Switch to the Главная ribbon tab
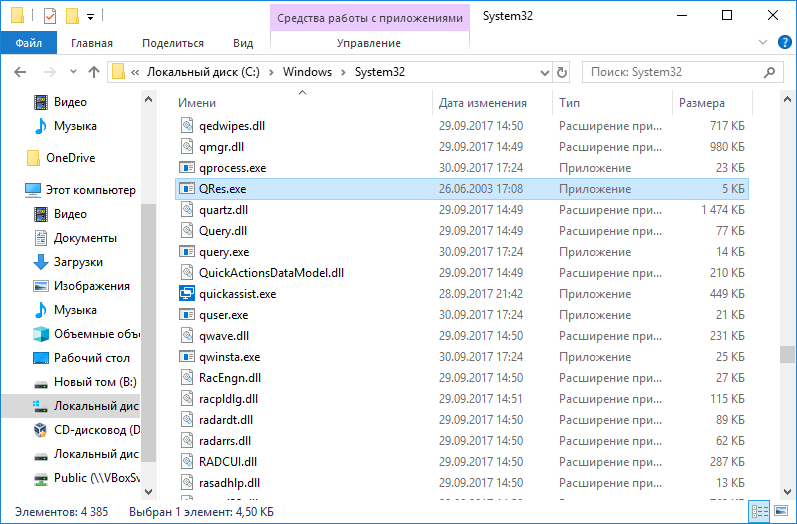Screen dimensions: 797x524 click(x=92, y=43)
